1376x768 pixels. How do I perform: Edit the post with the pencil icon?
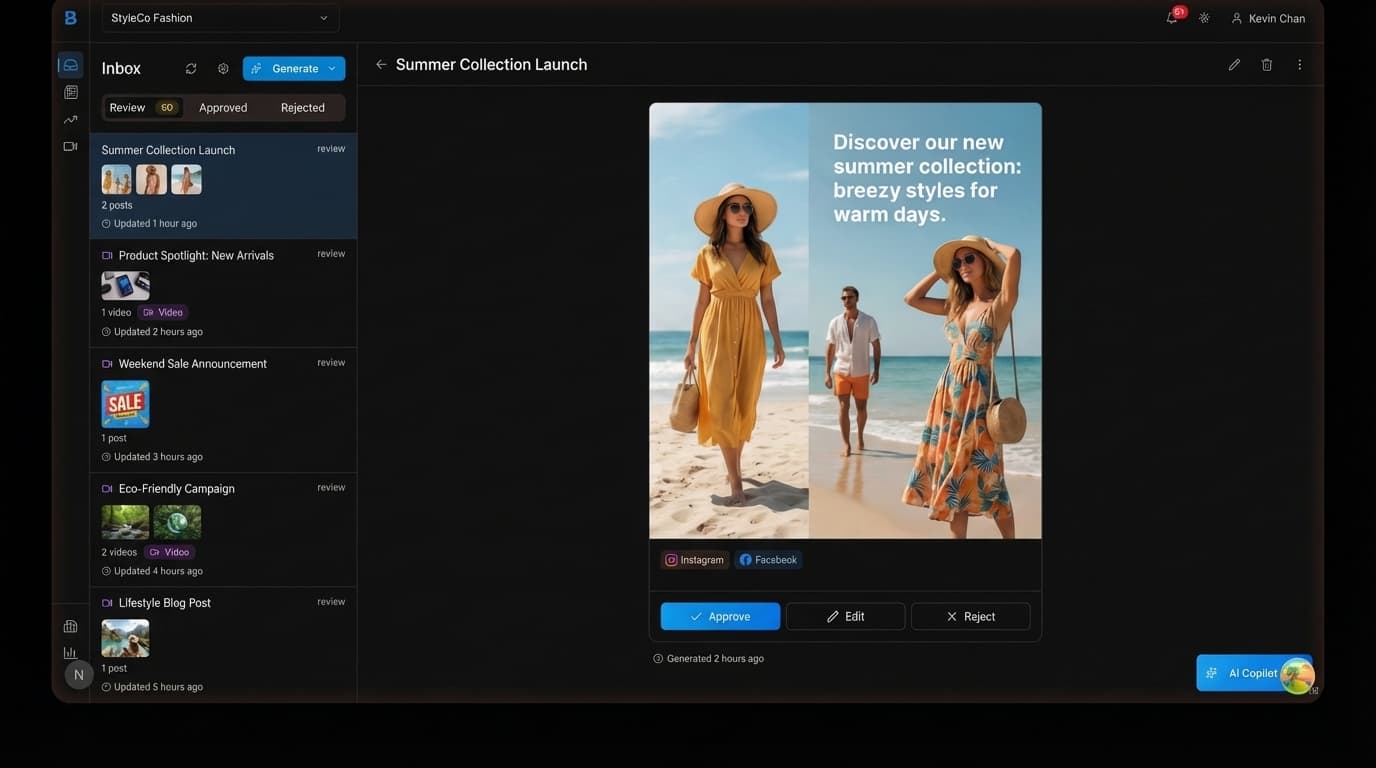pyautogui.click(x=1233, y=63)
